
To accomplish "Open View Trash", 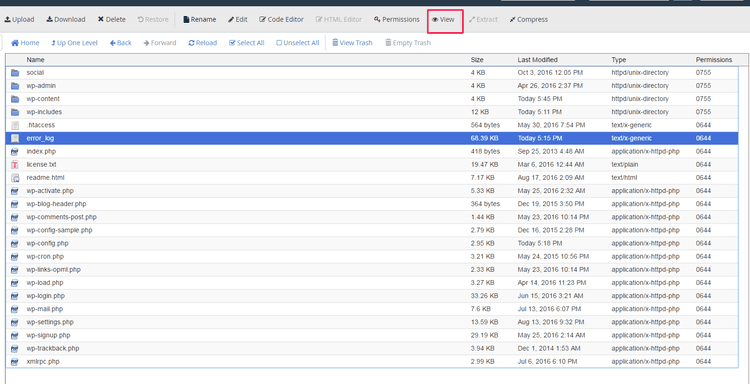I will tap(352, 43).
